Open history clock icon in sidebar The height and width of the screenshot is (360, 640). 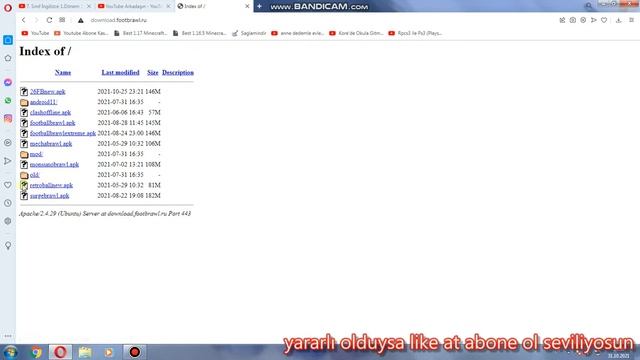[x=8, y=203]
